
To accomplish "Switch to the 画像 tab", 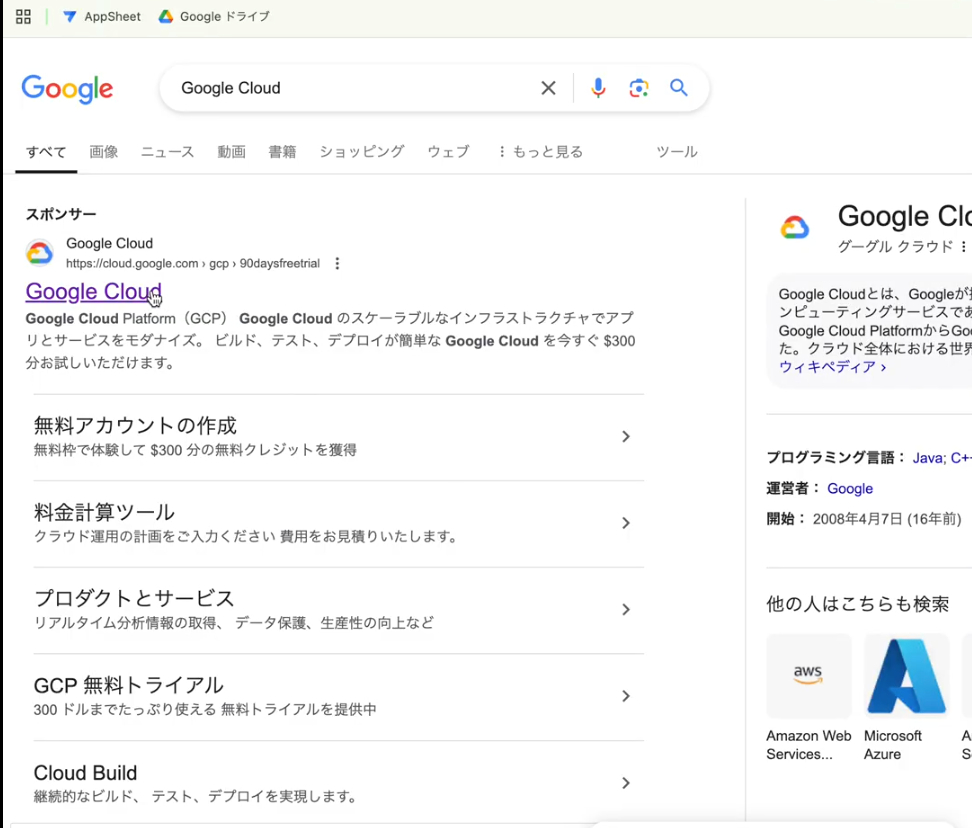I will click(104, 152).
